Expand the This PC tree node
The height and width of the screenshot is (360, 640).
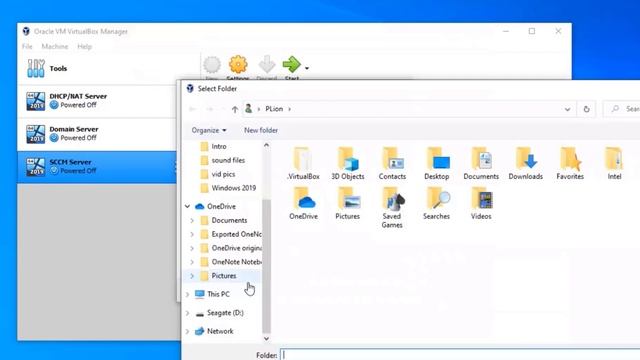click(187, 294)
